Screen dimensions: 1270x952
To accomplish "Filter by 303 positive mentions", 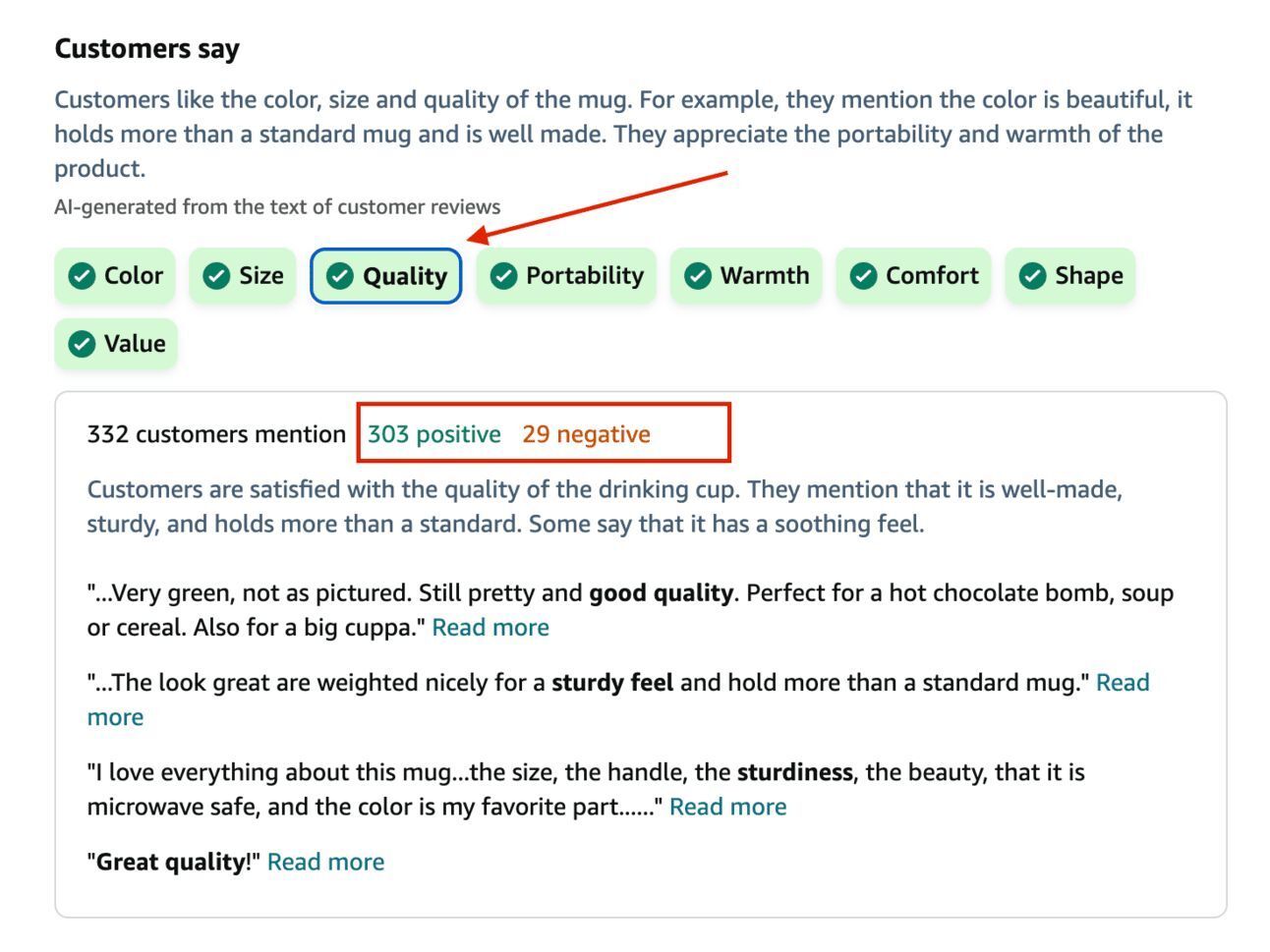I will 434,434.
